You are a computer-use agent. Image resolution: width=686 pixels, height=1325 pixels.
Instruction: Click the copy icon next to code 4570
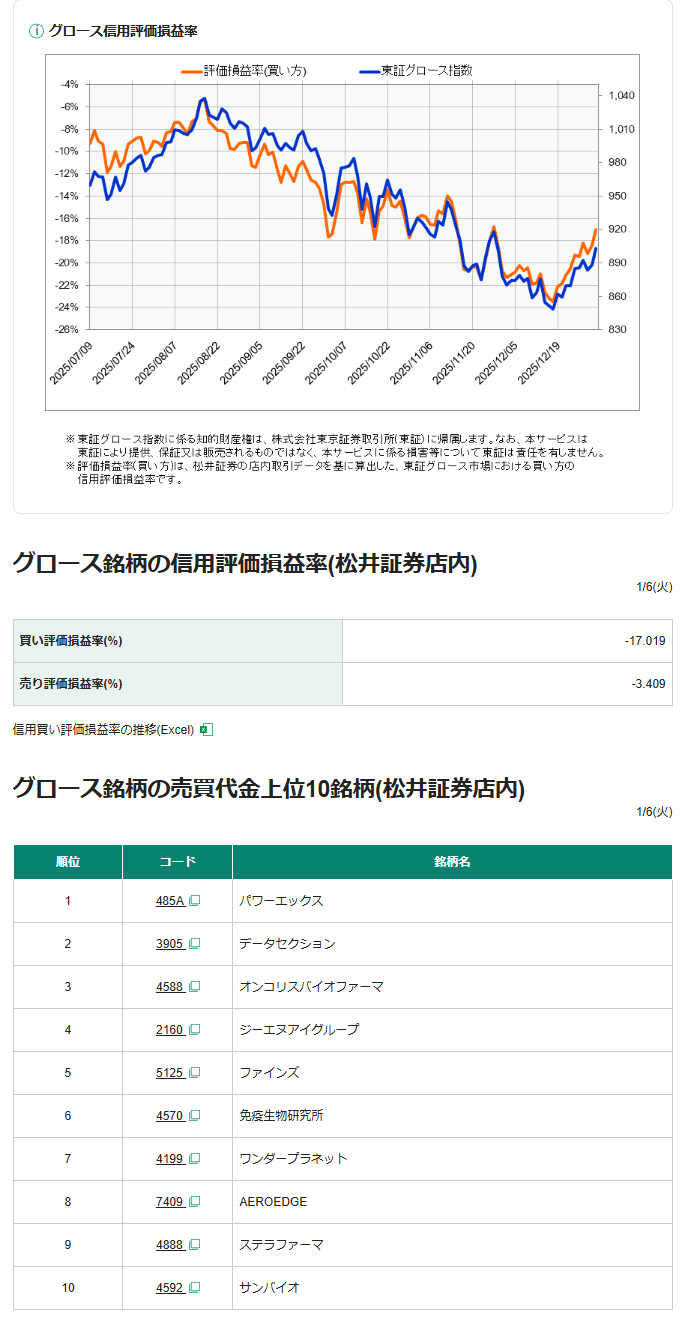195,1116
